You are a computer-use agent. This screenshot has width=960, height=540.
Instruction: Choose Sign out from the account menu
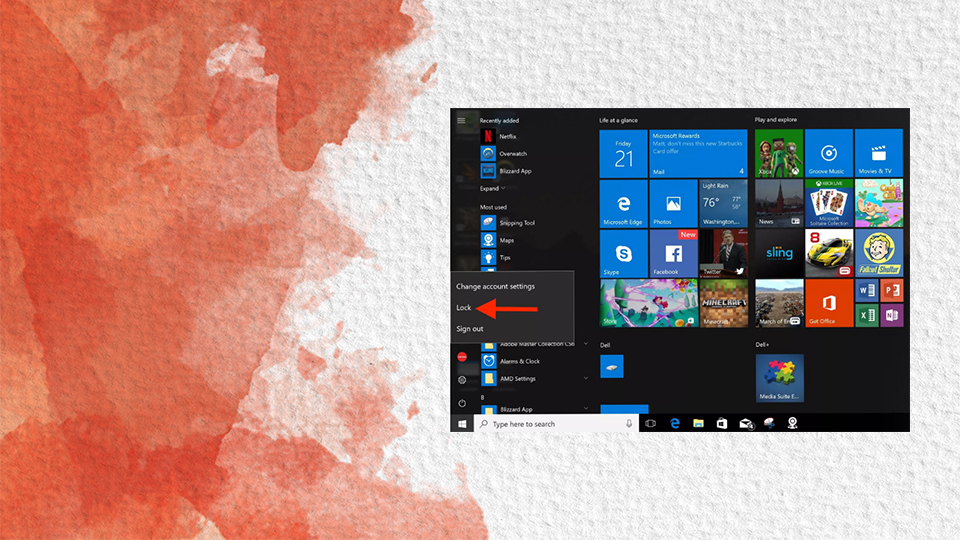pos(470,329)
